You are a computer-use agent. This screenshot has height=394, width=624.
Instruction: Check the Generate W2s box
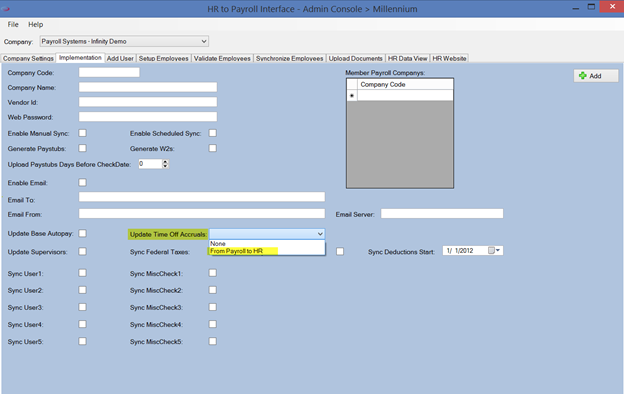(213, 148)
